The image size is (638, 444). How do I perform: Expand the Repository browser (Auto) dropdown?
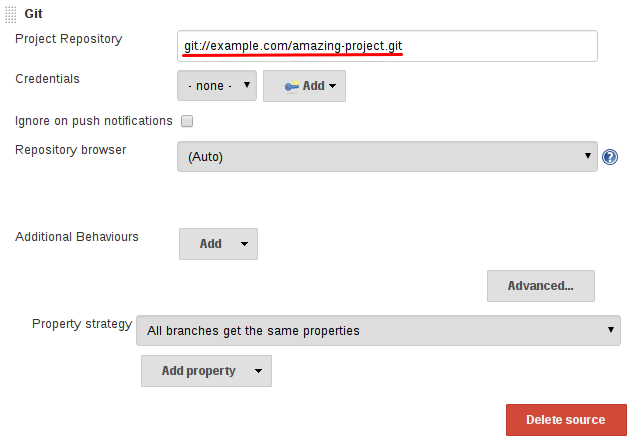click(x=386, y=156)
